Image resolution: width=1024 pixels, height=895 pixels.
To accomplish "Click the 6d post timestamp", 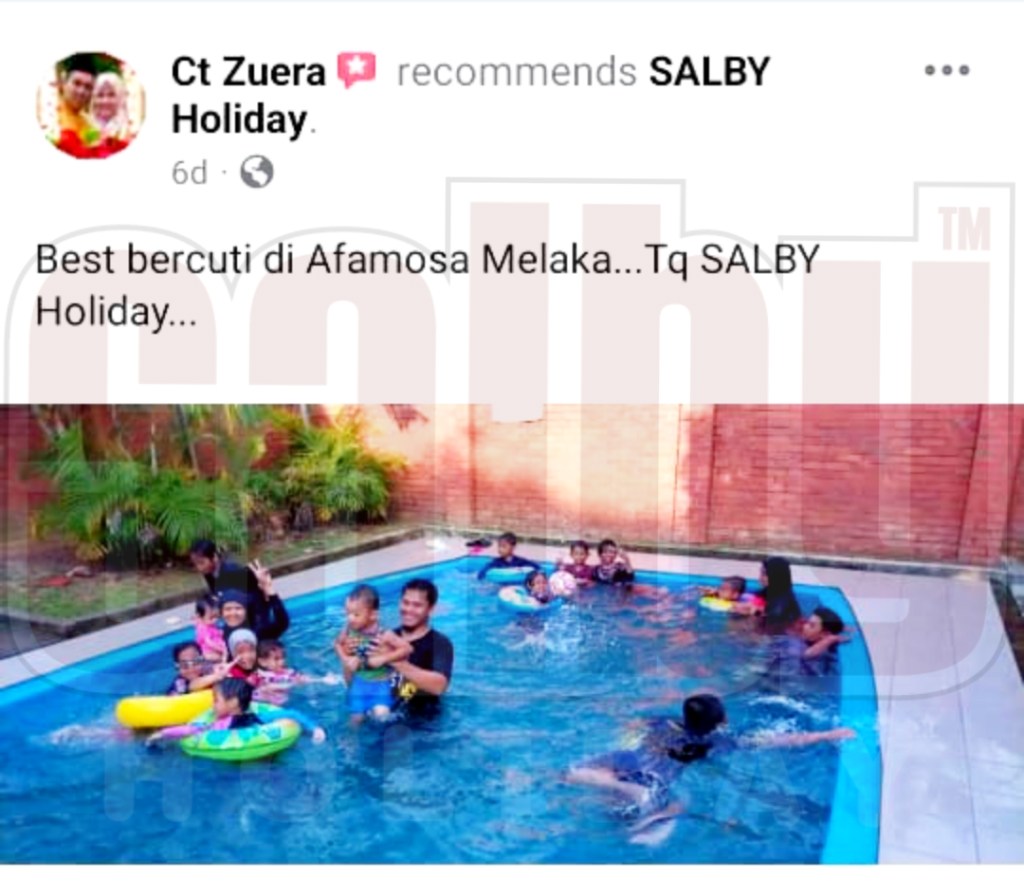I will pos(189,173).
